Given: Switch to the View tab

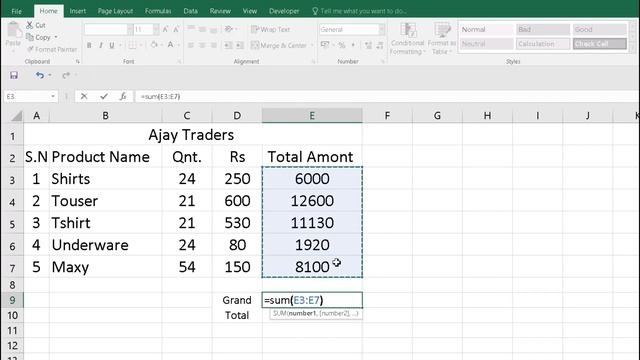Looking at the screenshot, I should pyautogui.click(x=249, y=11).
